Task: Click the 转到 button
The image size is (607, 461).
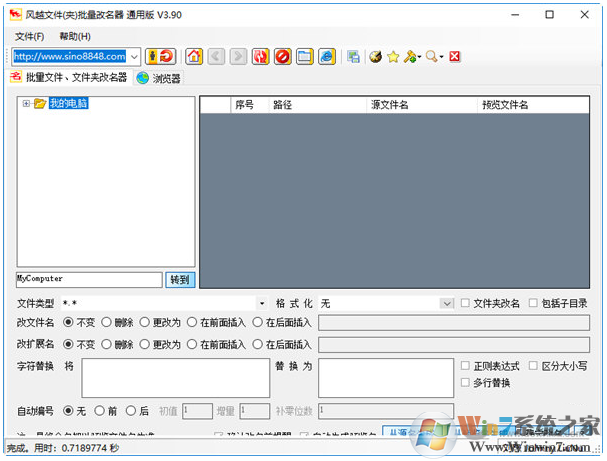Action: pyautogui.click(x=180, y=279)
